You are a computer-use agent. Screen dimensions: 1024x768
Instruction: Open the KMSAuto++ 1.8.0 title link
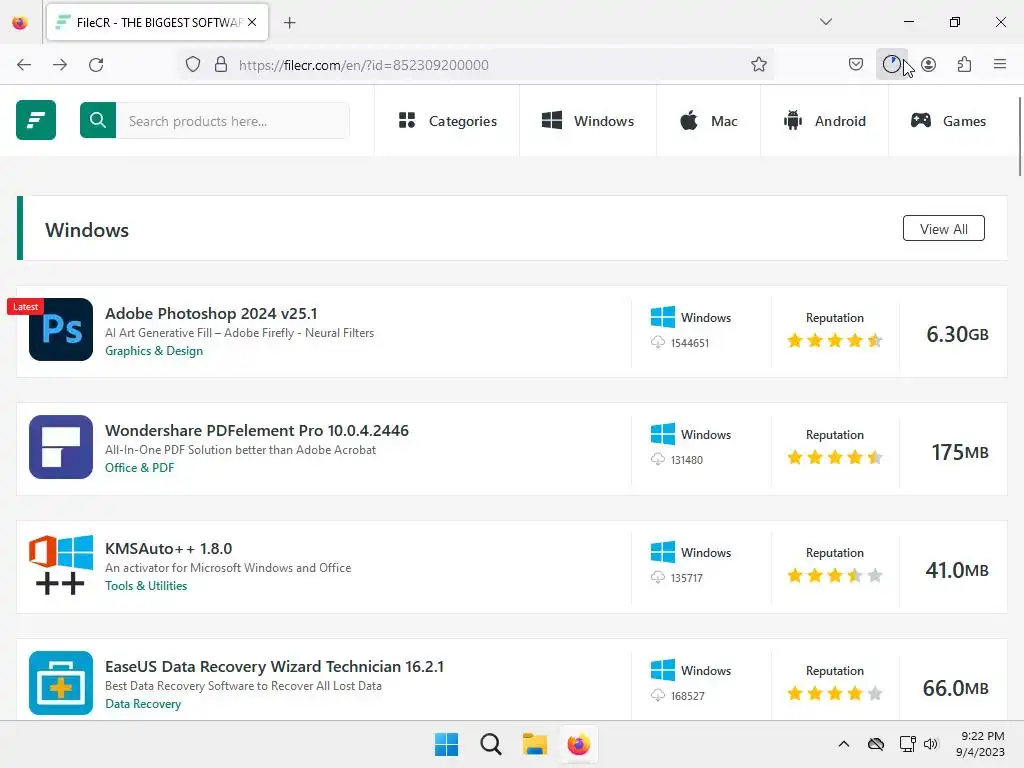(168, 549)
